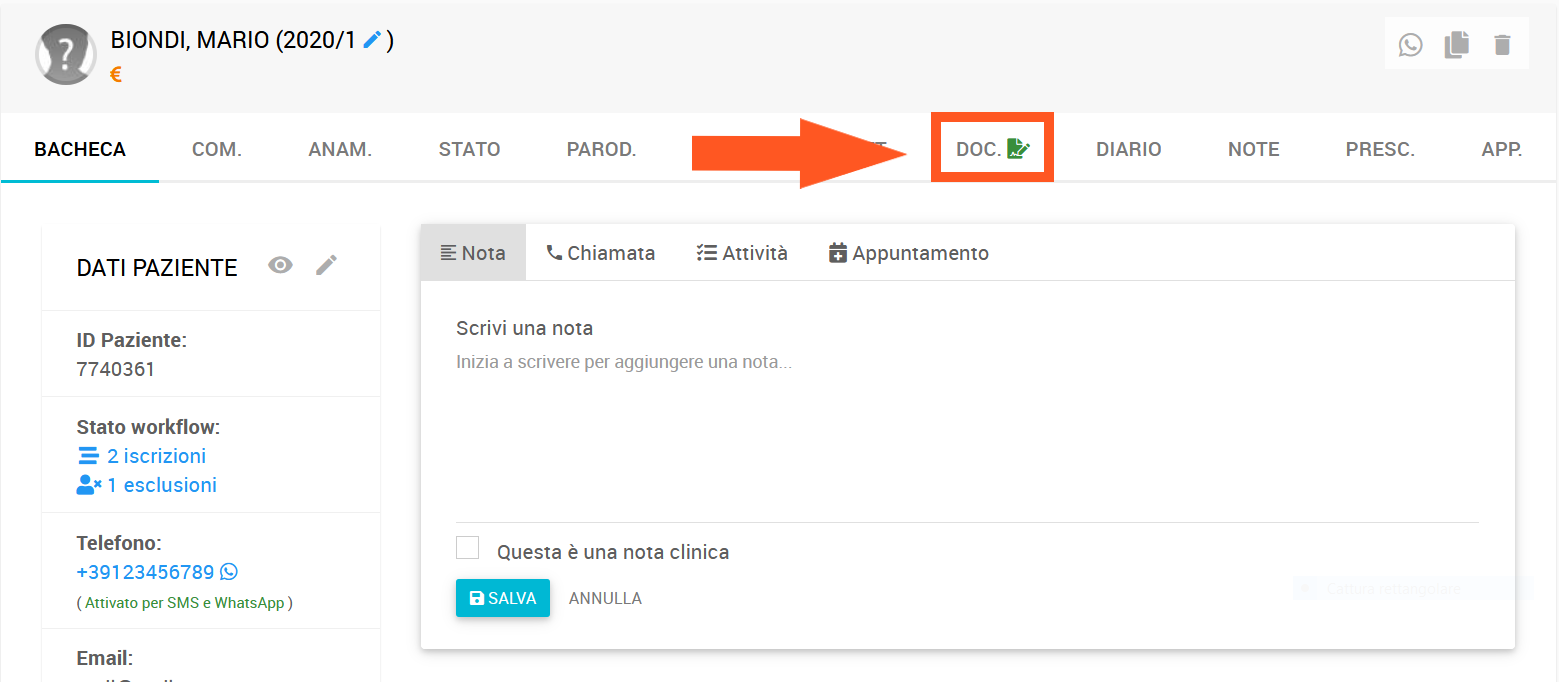Image resolution: width=1559 pixels, height=682 pixels.
Task: Open the DIARIO tab
Action: (x=1129, y=150)
